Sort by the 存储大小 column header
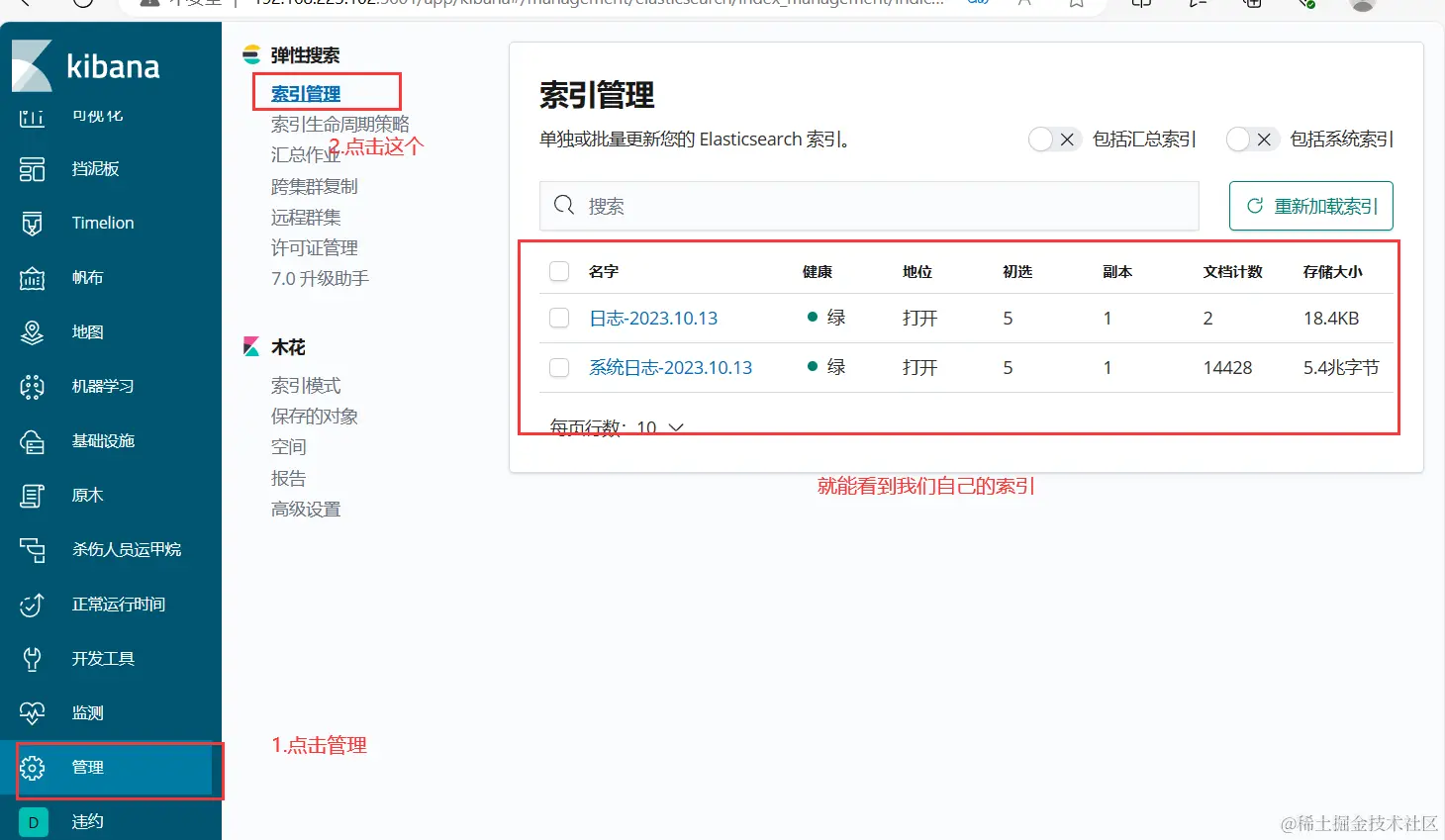Viewport: 1445px width, 840px height. coord(1333,271)
